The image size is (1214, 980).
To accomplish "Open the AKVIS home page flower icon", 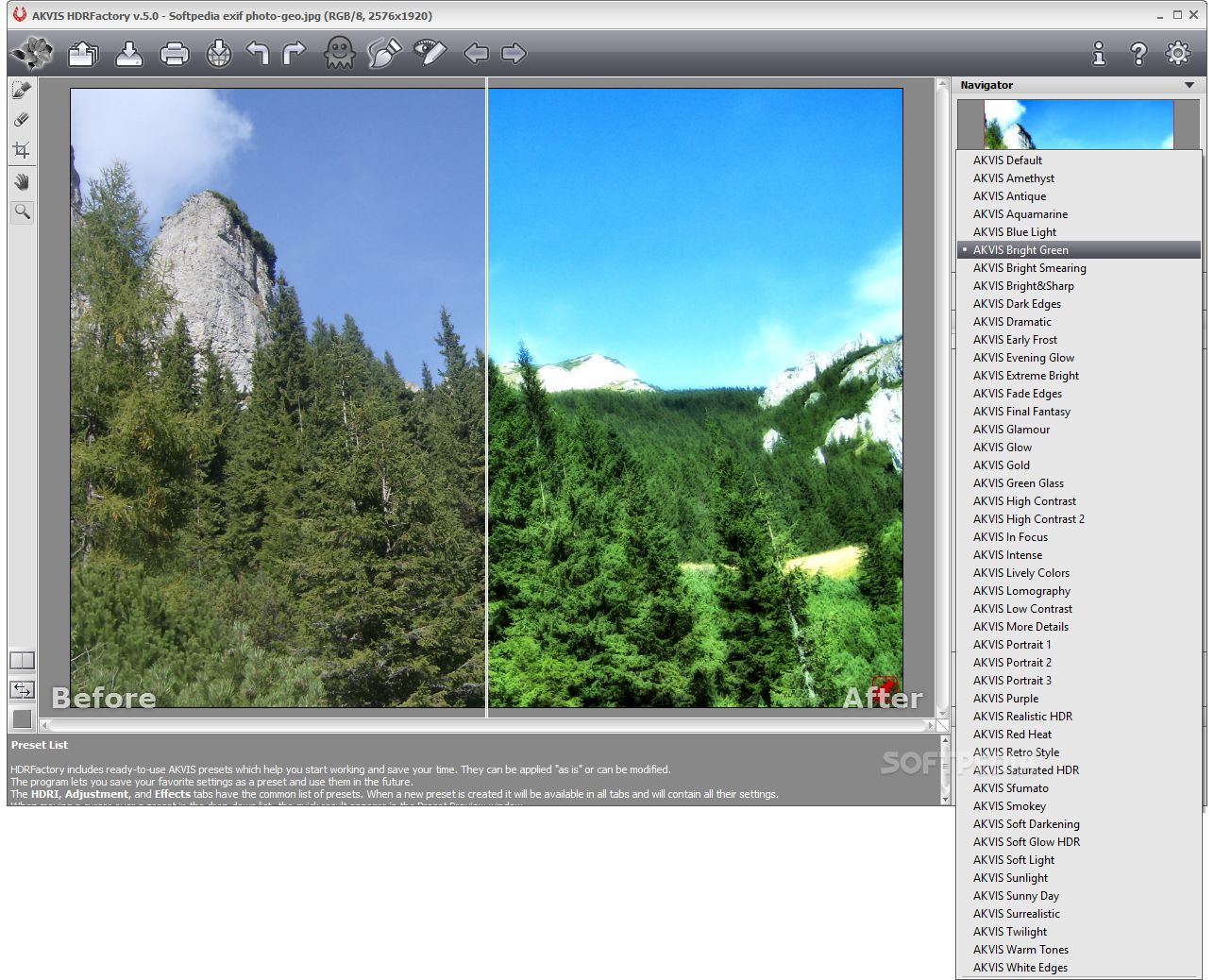I will [x=31, y=54].
